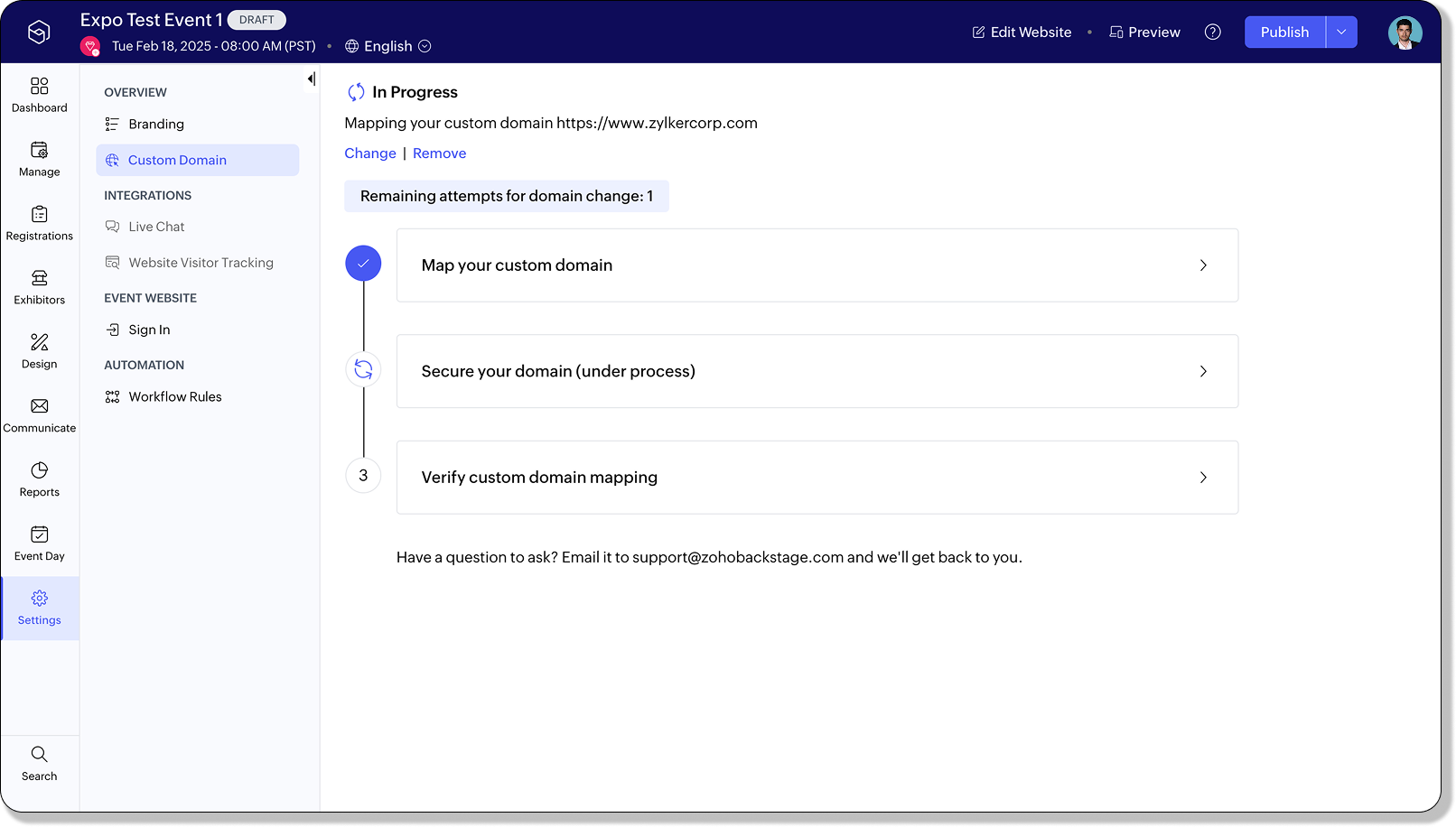The width and height of the screenshot is (1456, 827).
Task: Click the Publish button
Action: coord(1284,33)
